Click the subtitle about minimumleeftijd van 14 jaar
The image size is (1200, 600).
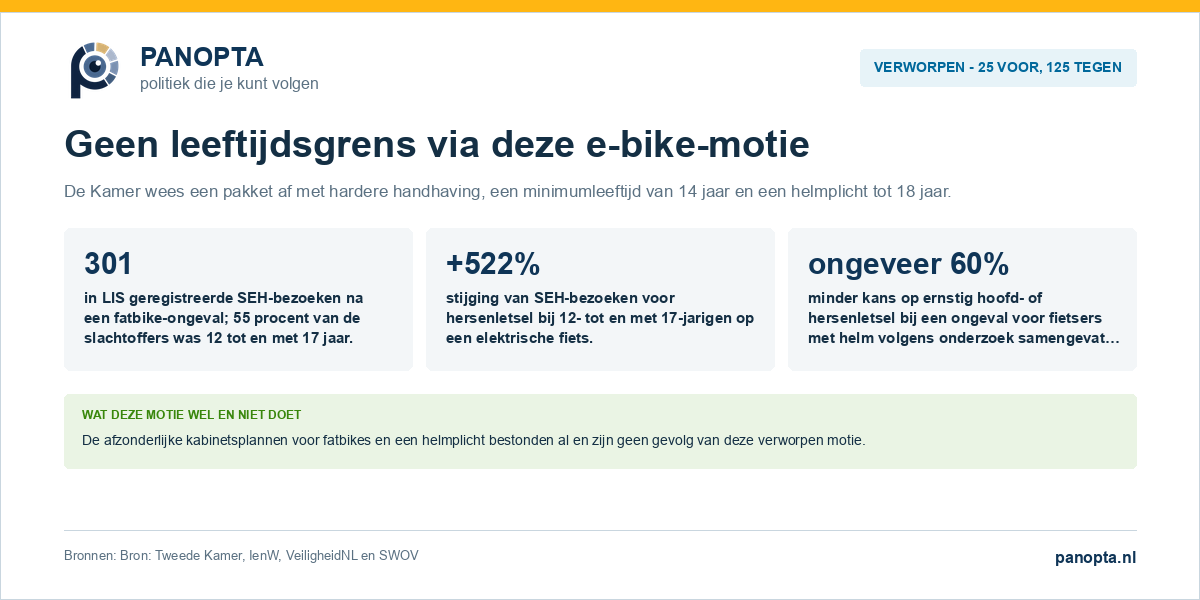pos(508,191)
